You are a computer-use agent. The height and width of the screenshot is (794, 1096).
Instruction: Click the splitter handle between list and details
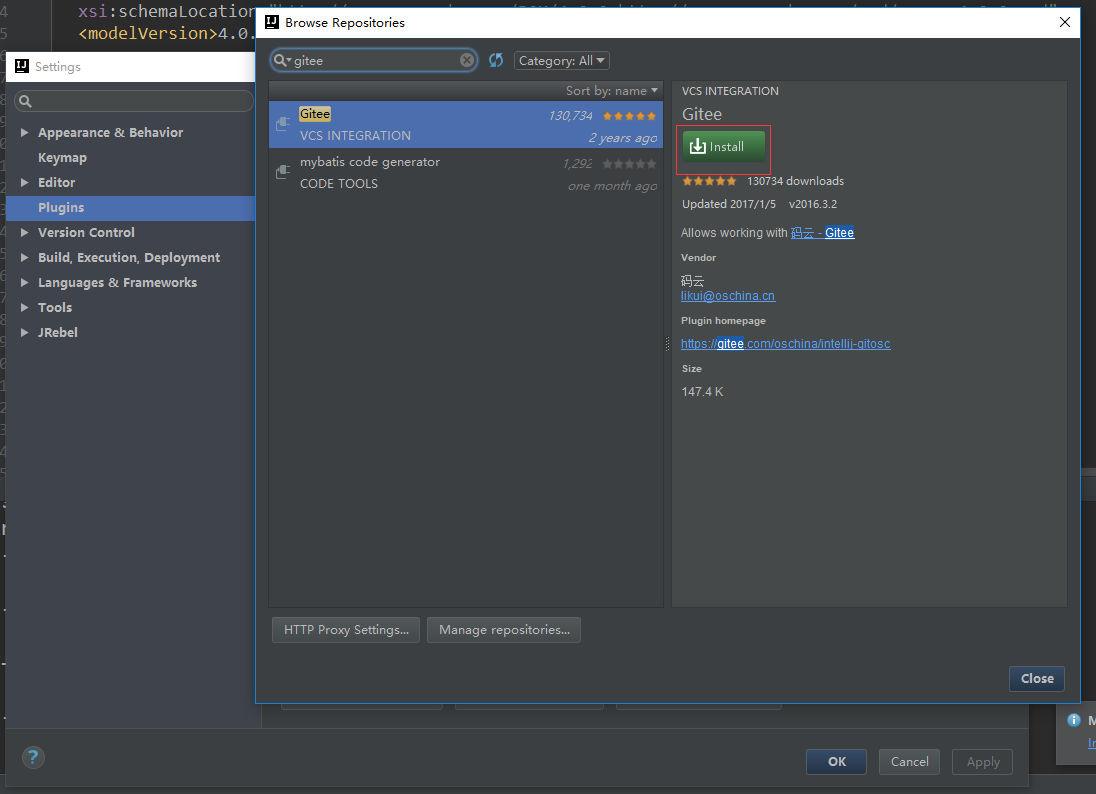[x=667, y=343]
